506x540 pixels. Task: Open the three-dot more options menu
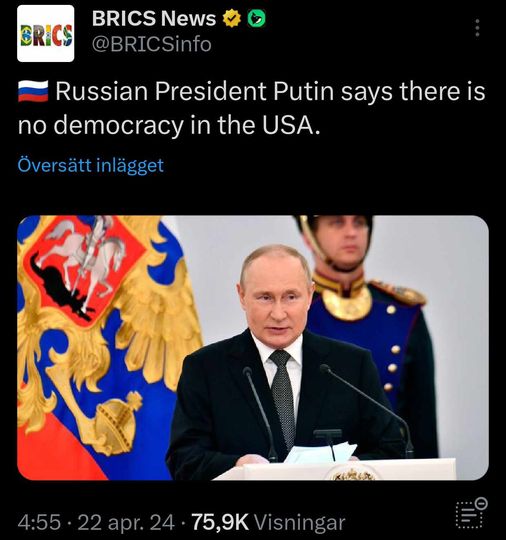pyautogui.click(x=477, y=28)
